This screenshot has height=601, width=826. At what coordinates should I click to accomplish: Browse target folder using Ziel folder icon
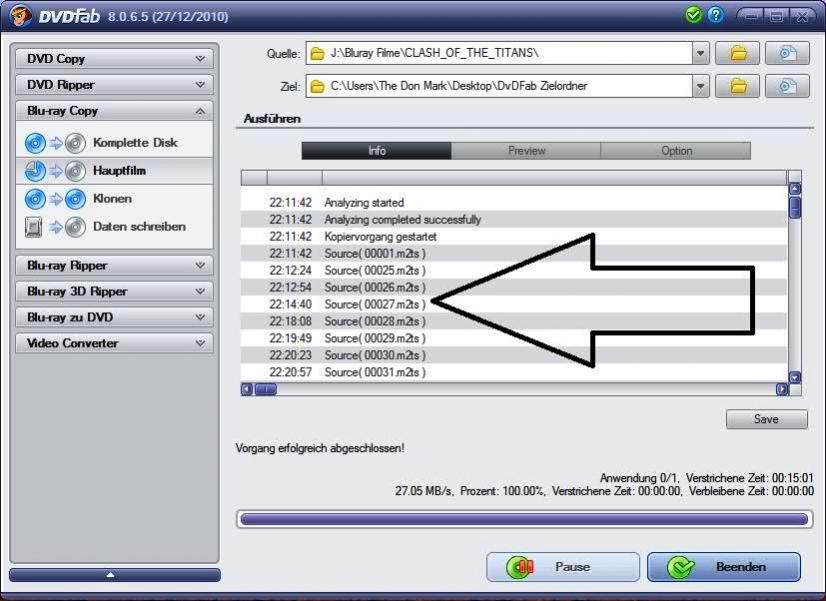[738, 86]
